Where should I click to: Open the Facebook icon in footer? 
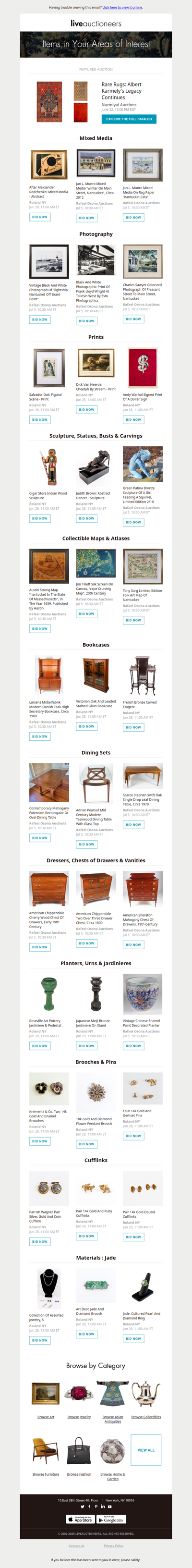click(89, 1507)
